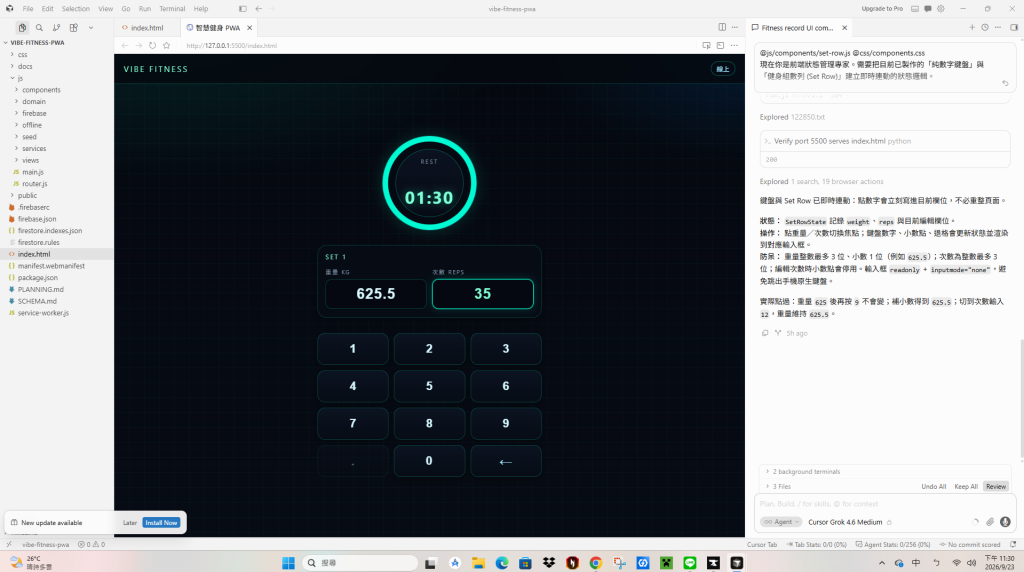Image resolution: width=1024 pixels, height=572 pixels.
Task: Close the Fitness record UI chat tab
Action: click(x=844, y=28)
